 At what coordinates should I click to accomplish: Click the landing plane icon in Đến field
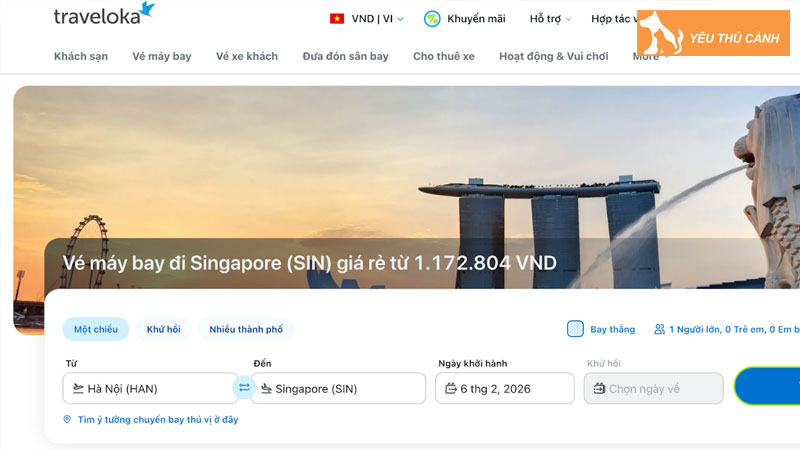pos(266,388)
